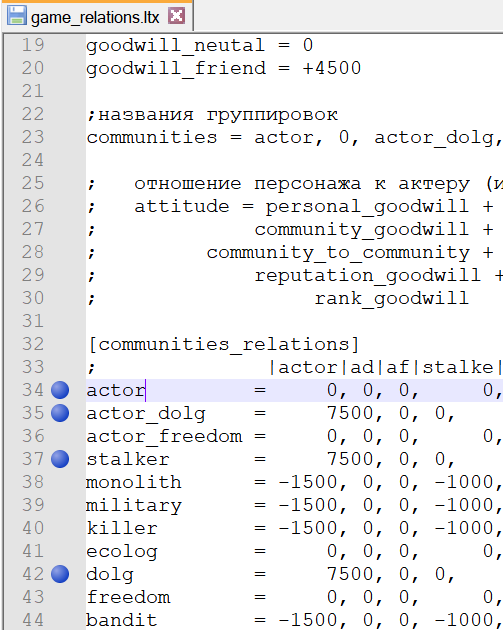This screenshot has width=503, height=630.
Task: Click the -1500 value on the bandit row
Action: click(309, 620)
